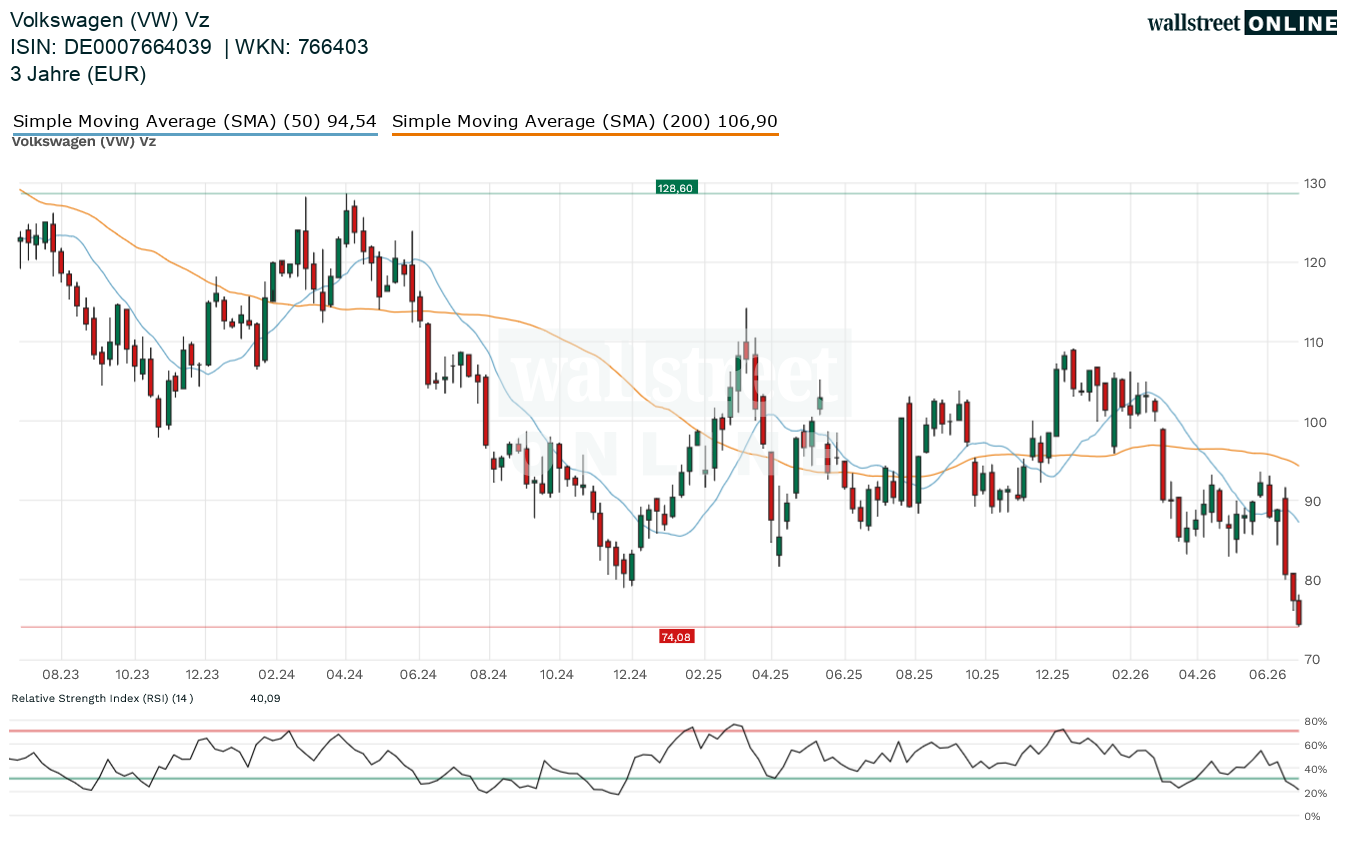Viewport: 1349px width, 843px height.
Task: Click the 04.26 date axis label
Action: click(x=1197, y=674)
